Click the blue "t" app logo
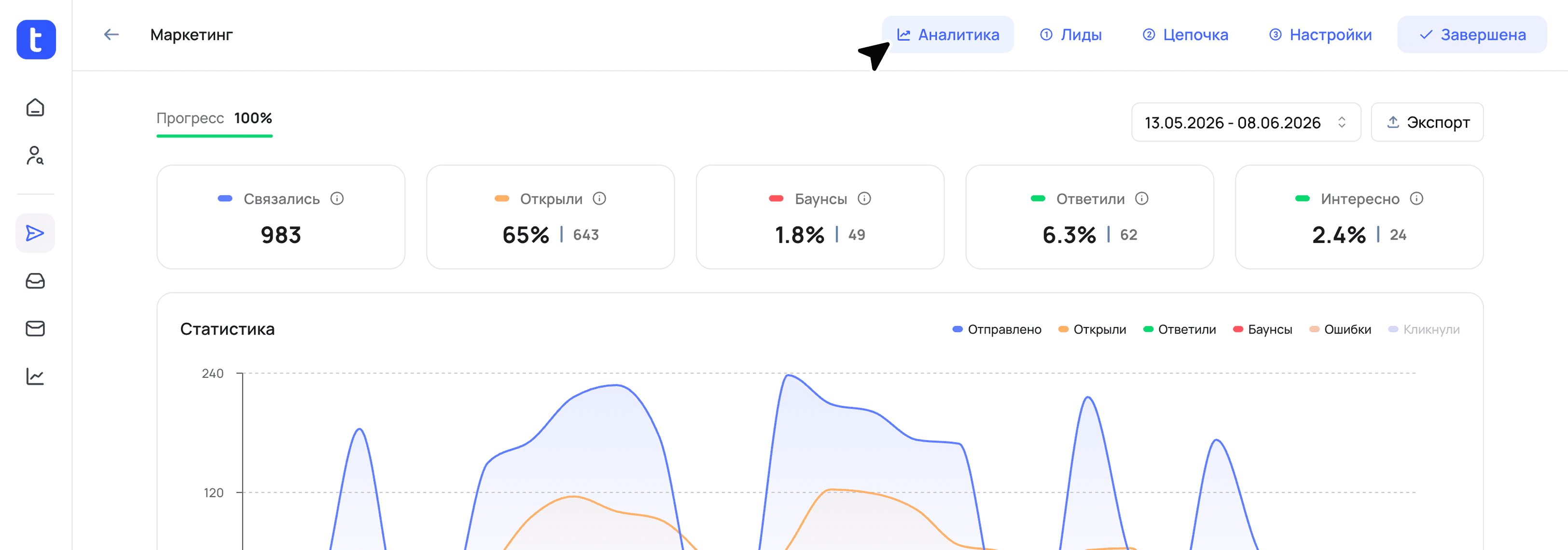The width and height of the screenshot is (1568, 550). [36, 40]
